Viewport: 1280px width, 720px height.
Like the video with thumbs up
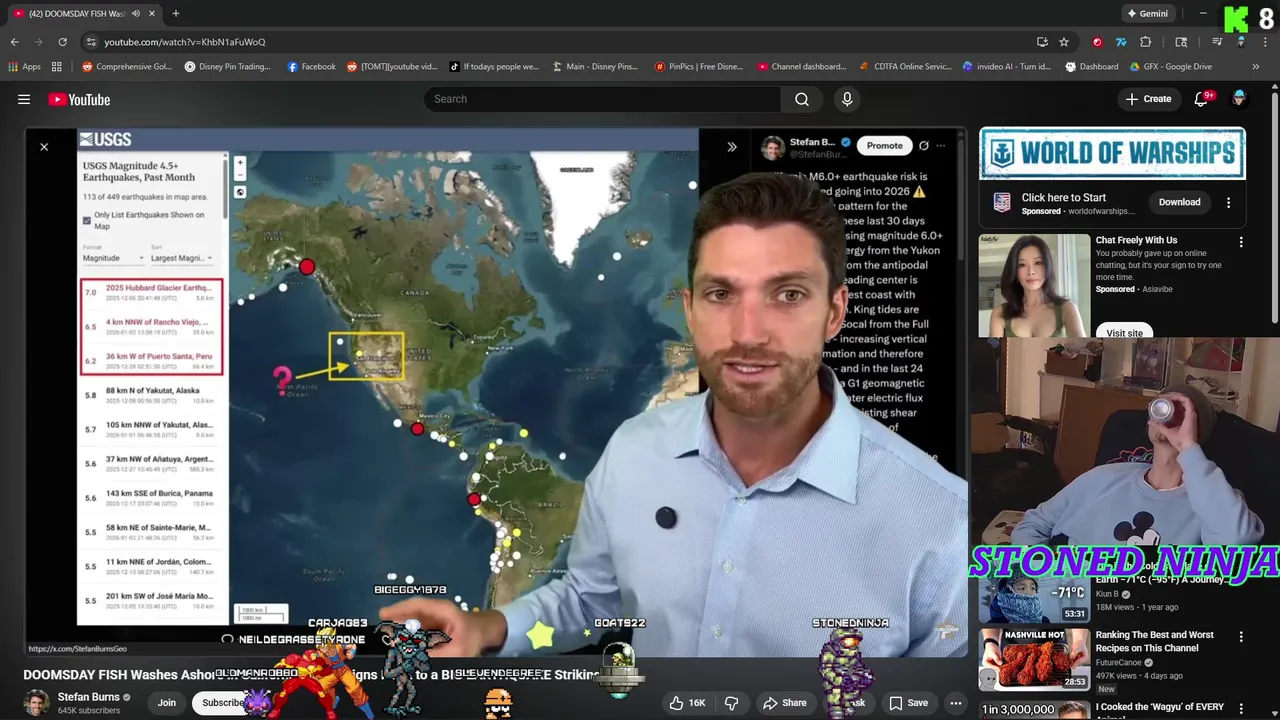click(687, 703)
